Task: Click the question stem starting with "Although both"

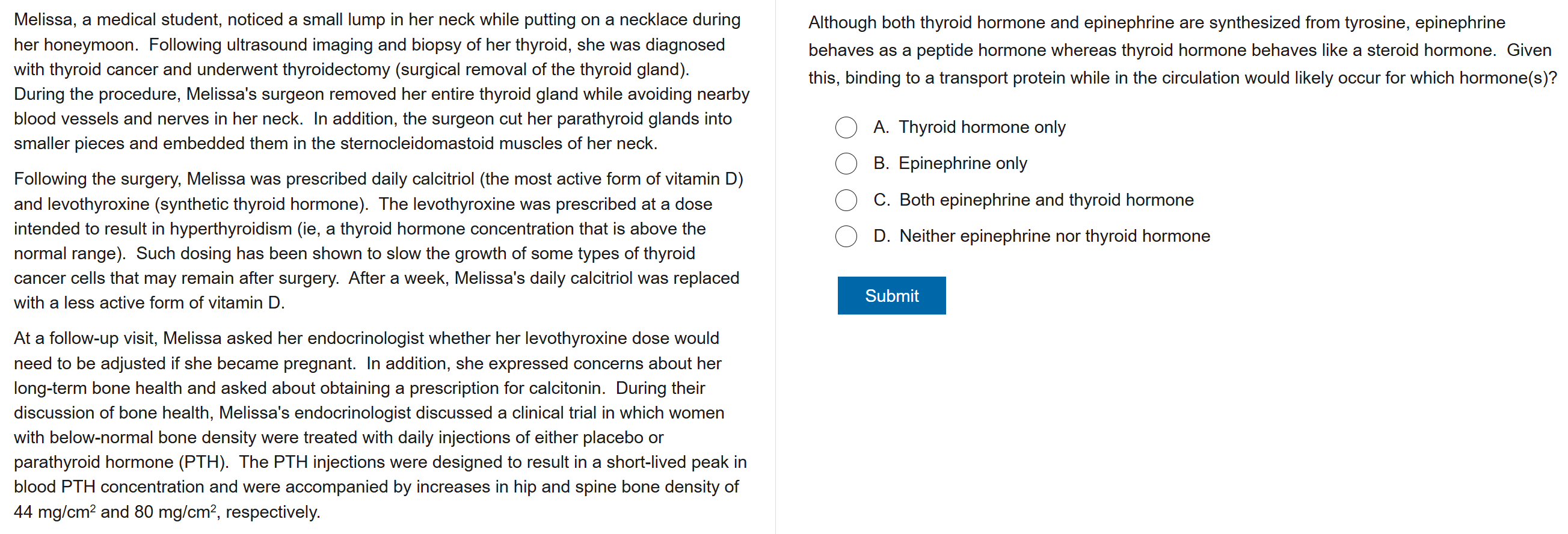Action: click(1181, 50)
